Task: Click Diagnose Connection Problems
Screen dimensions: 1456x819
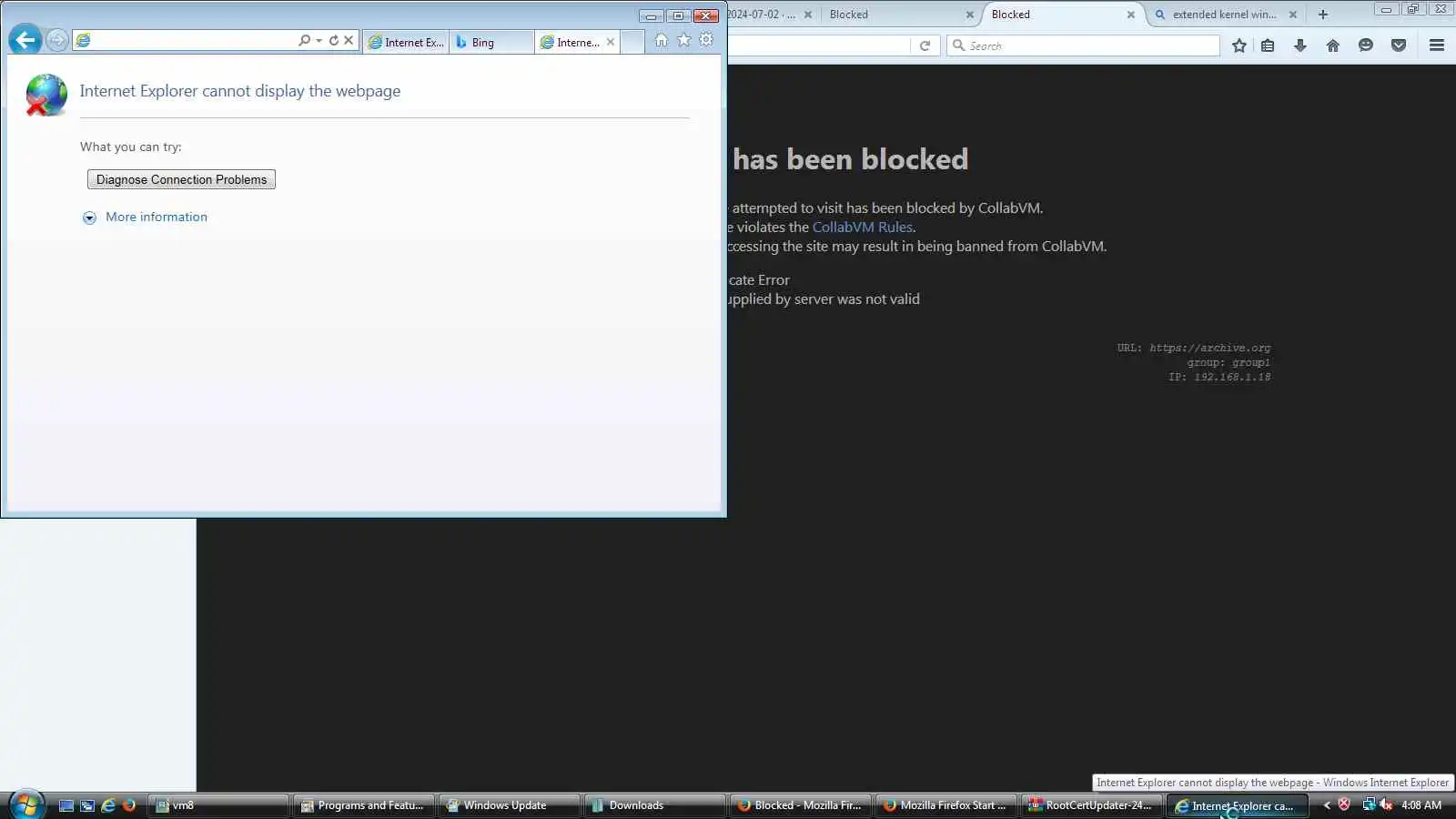Action: click(x=181, y=179)
